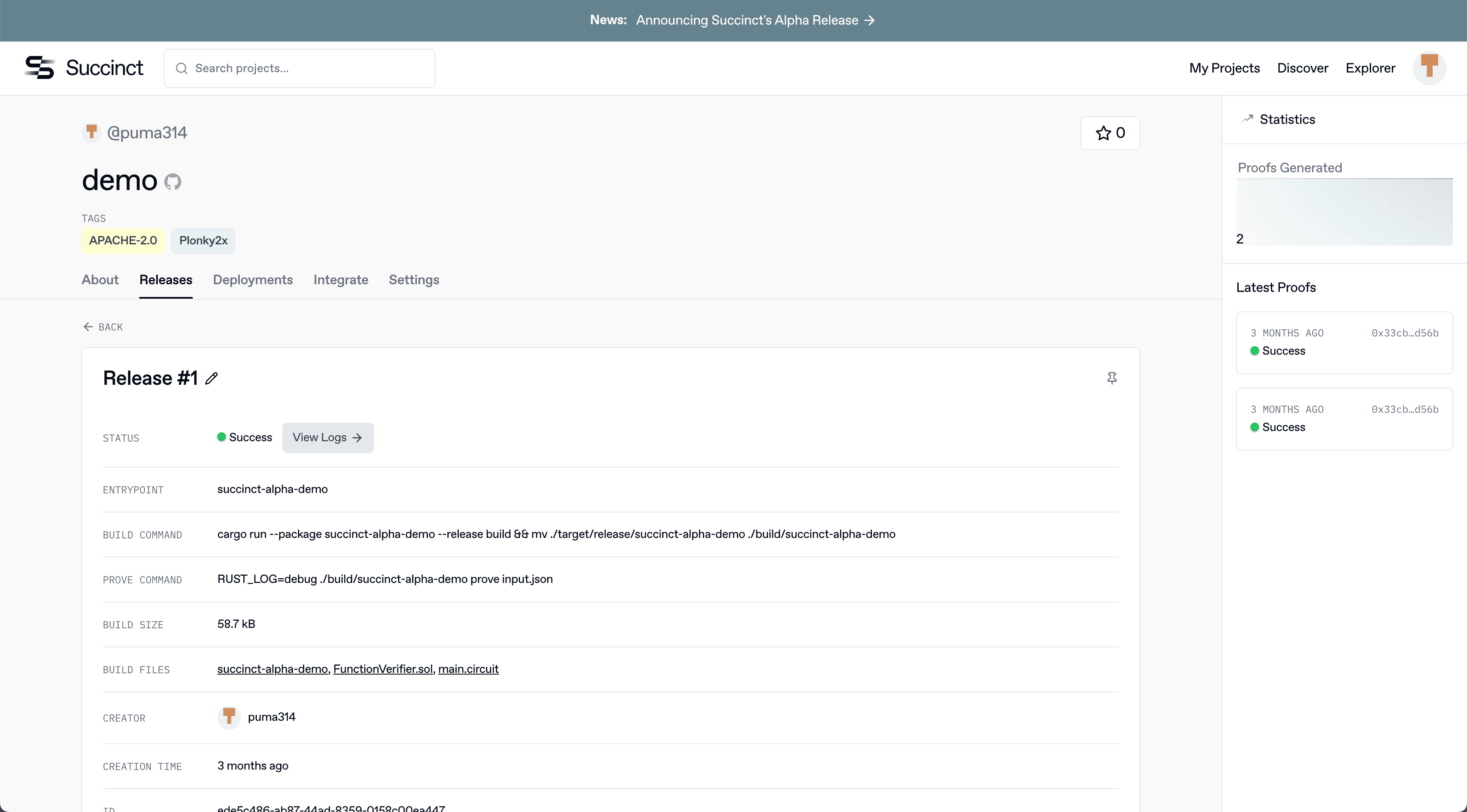Click the BUILD FILES row label
This screenshot has width=1467, height=812.
coord(136,670)
